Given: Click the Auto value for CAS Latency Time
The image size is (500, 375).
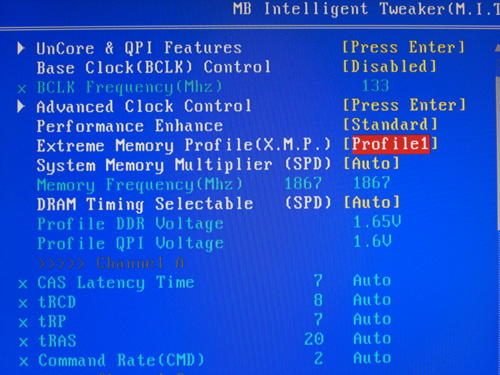Looking at the screenshot, I should (372, 280).
